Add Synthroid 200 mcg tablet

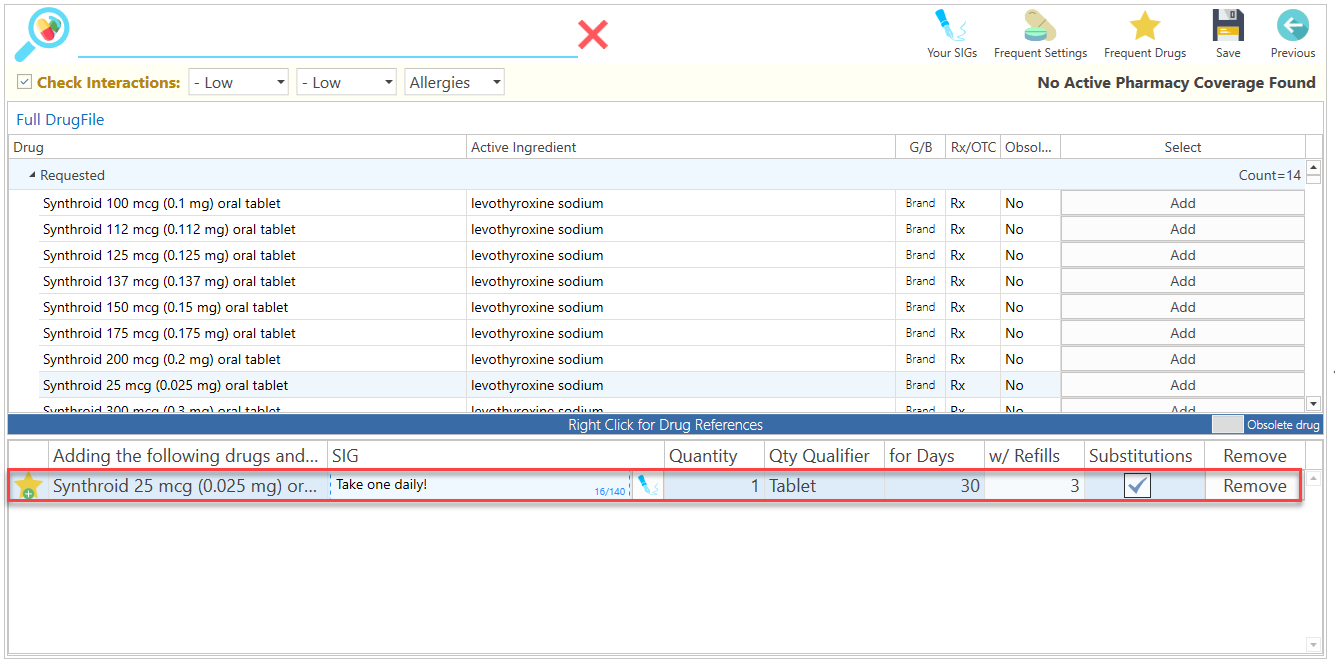point(1183,359)
